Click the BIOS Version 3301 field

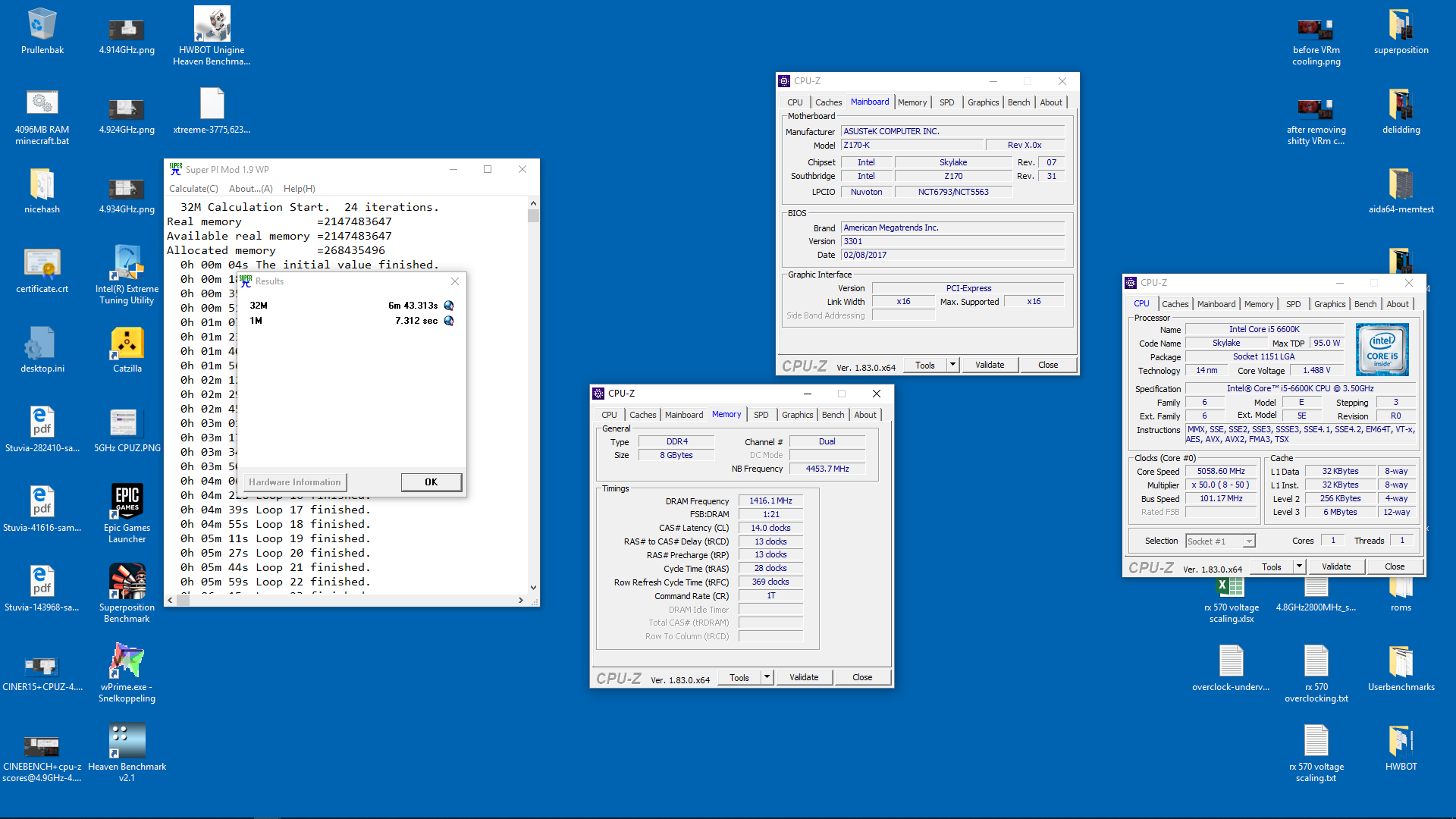click(952, 241)
